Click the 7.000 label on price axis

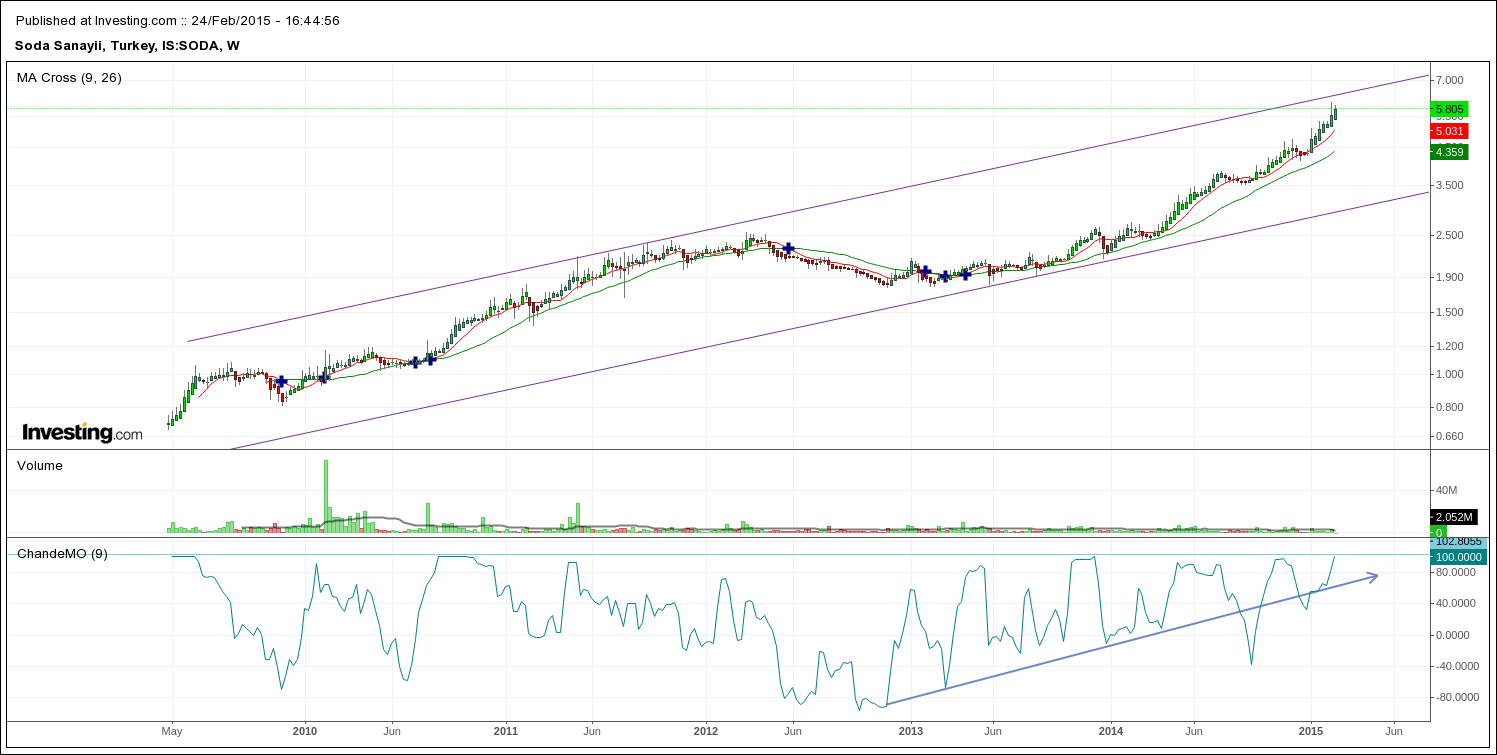[1449, 80]
